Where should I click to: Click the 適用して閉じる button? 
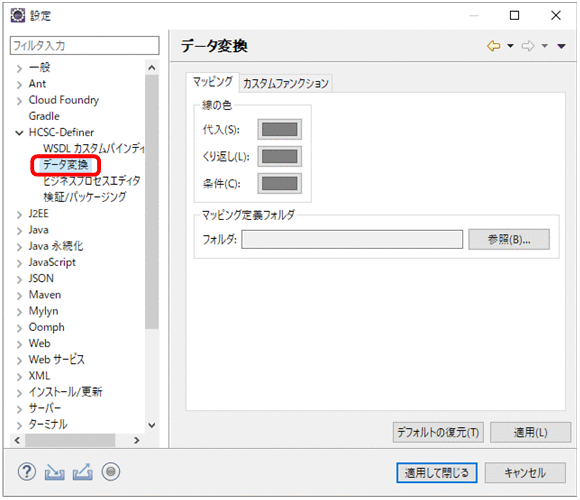pyautogui.click(x=437, y=473)
